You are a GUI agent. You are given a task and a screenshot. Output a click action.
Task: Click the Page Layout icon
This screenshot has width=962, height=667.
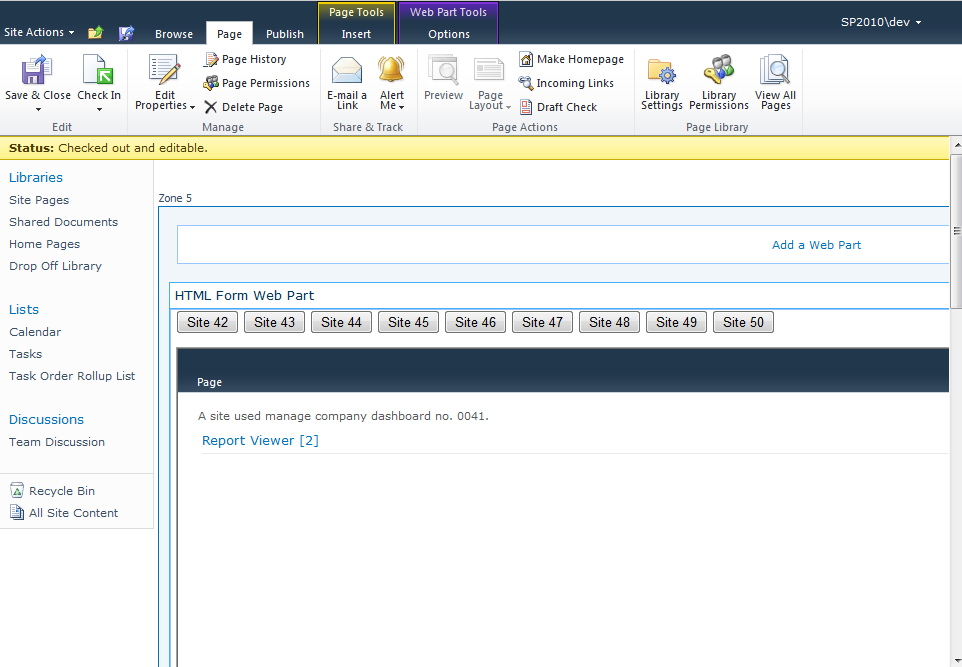[489, 70]
